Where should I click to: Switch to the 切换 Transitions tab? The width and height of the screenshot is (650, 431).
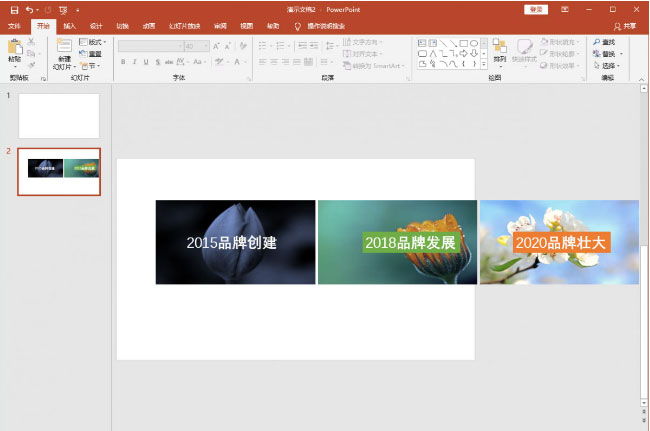click(x=122, y=26)
